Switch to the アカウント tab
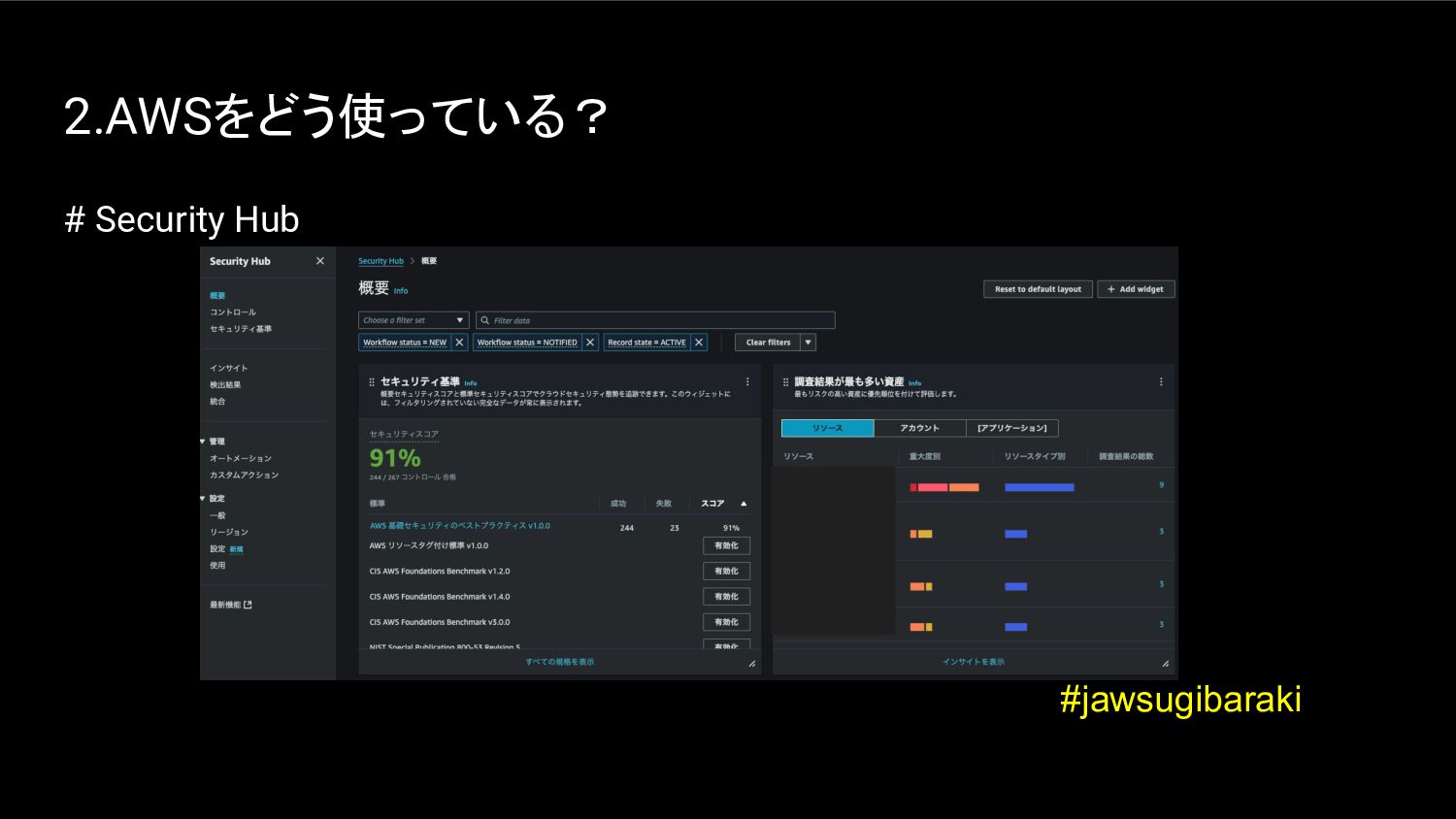1456x819 pixels. pyautogui.click(x=919, y=428)
